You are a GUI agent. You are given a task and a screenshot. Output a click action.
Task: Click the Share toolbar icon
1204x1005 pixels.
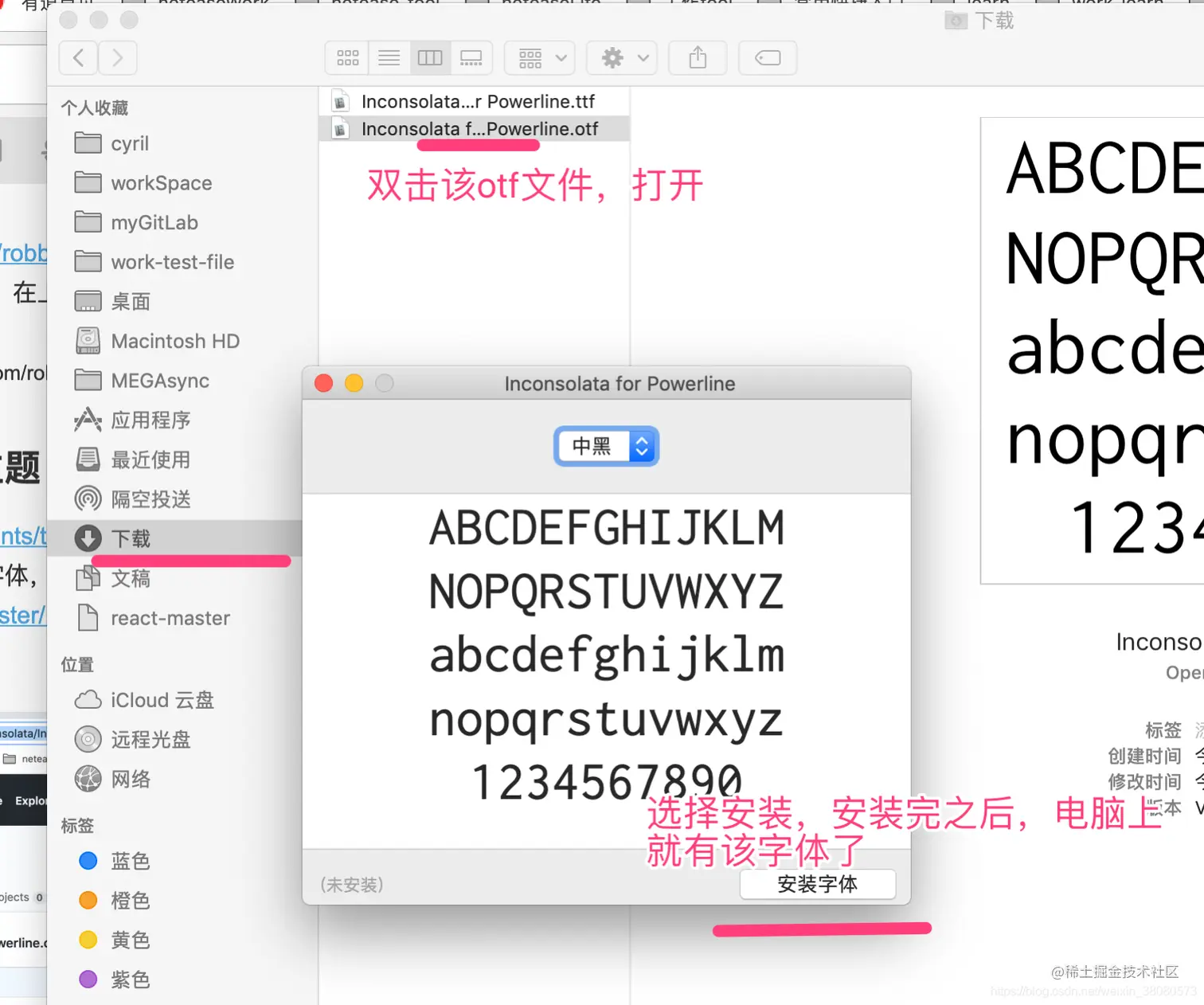tap(698, 57)
